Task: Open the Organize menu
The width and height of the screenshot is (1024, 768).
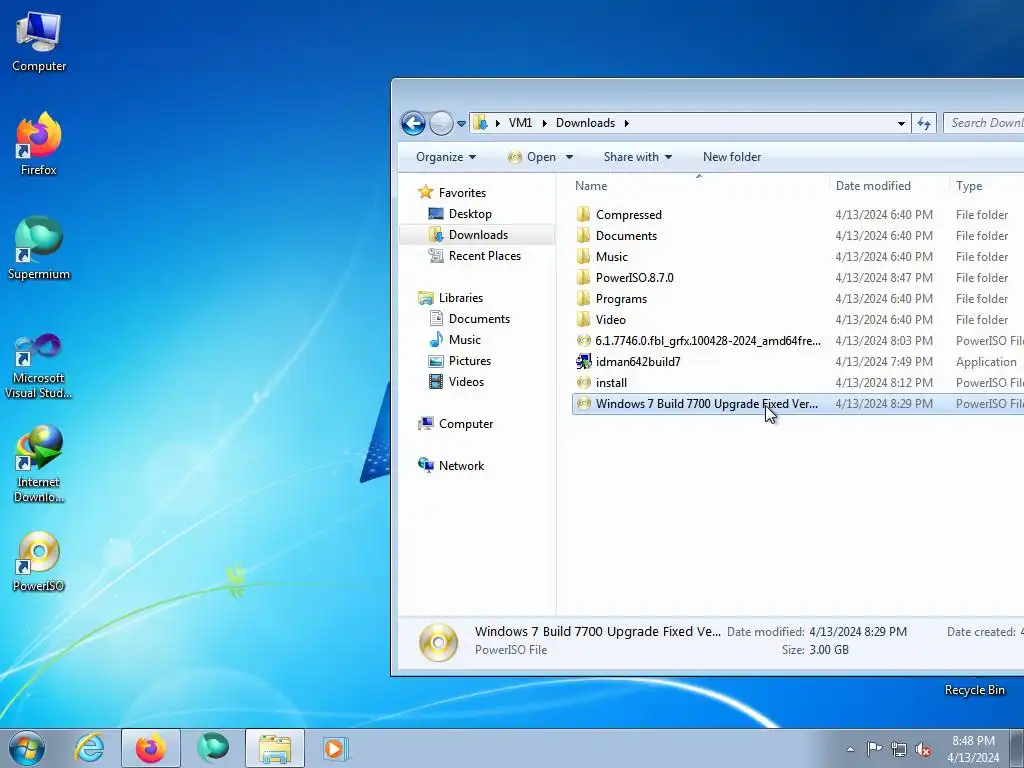Action: [x=445, y=157]
